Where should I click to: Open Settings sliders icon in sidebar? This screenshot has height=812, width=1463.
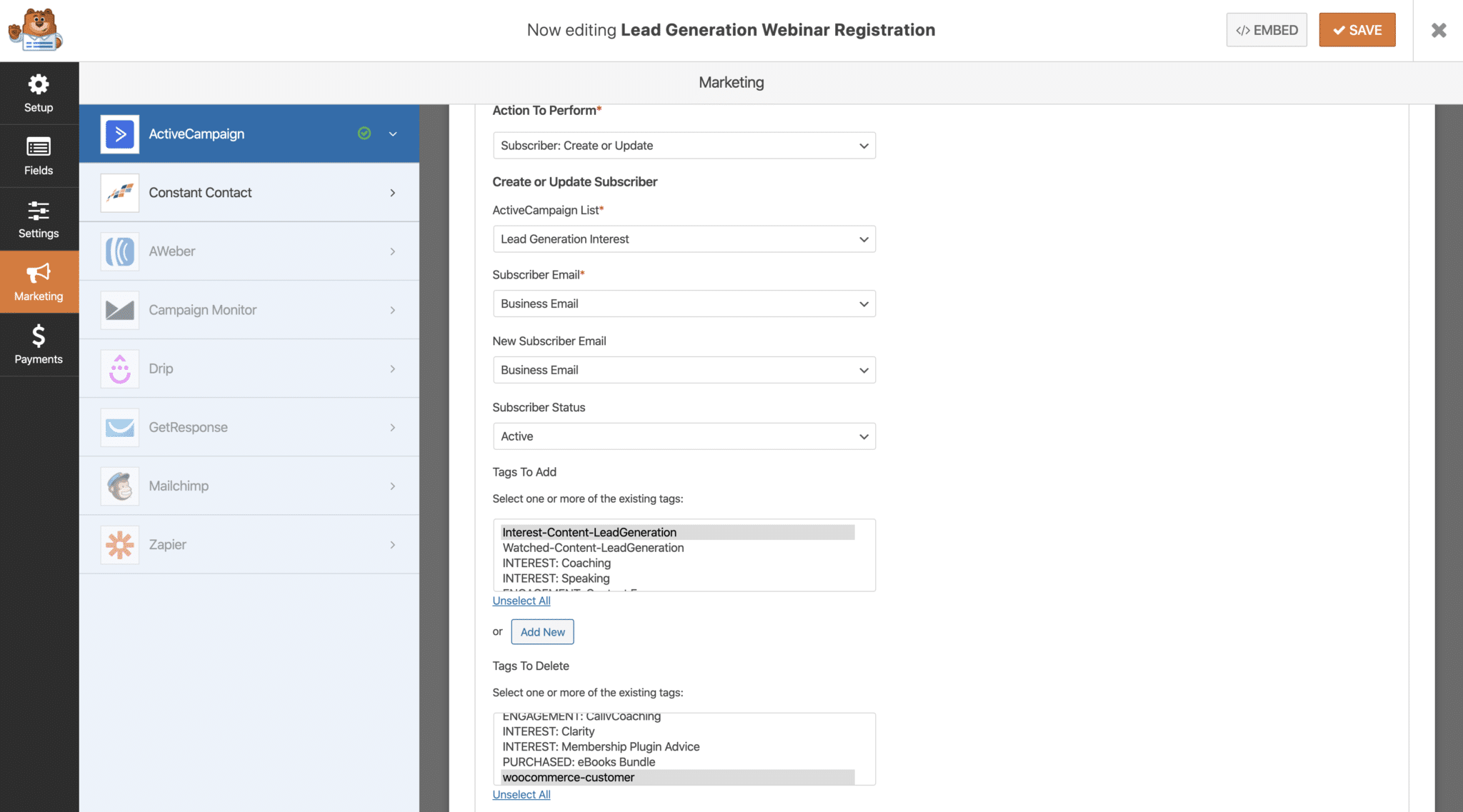click(39, 211)
